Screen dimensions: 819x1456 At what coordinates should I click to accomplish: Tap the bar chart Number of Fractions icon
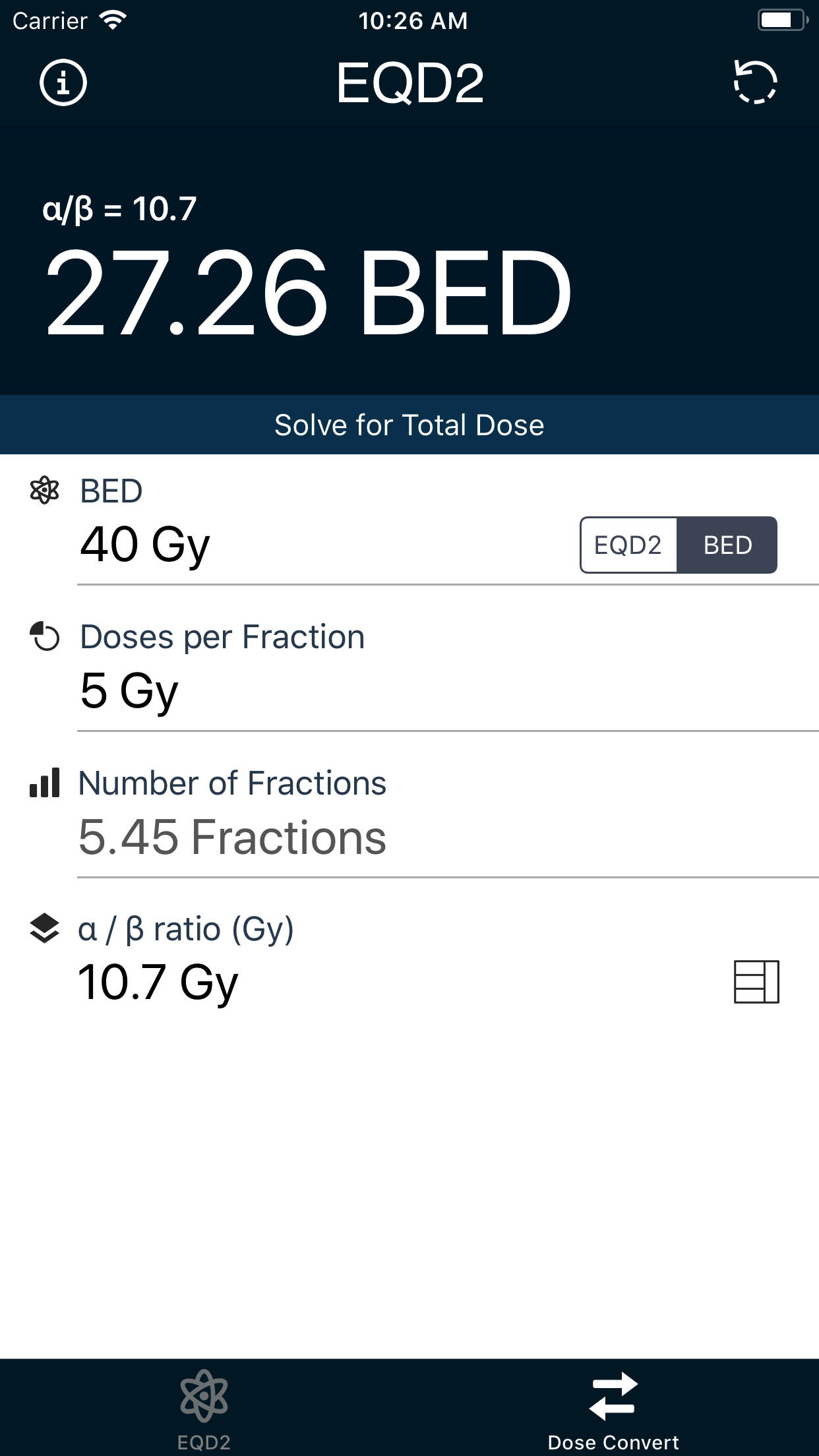(x=45, y=783)
